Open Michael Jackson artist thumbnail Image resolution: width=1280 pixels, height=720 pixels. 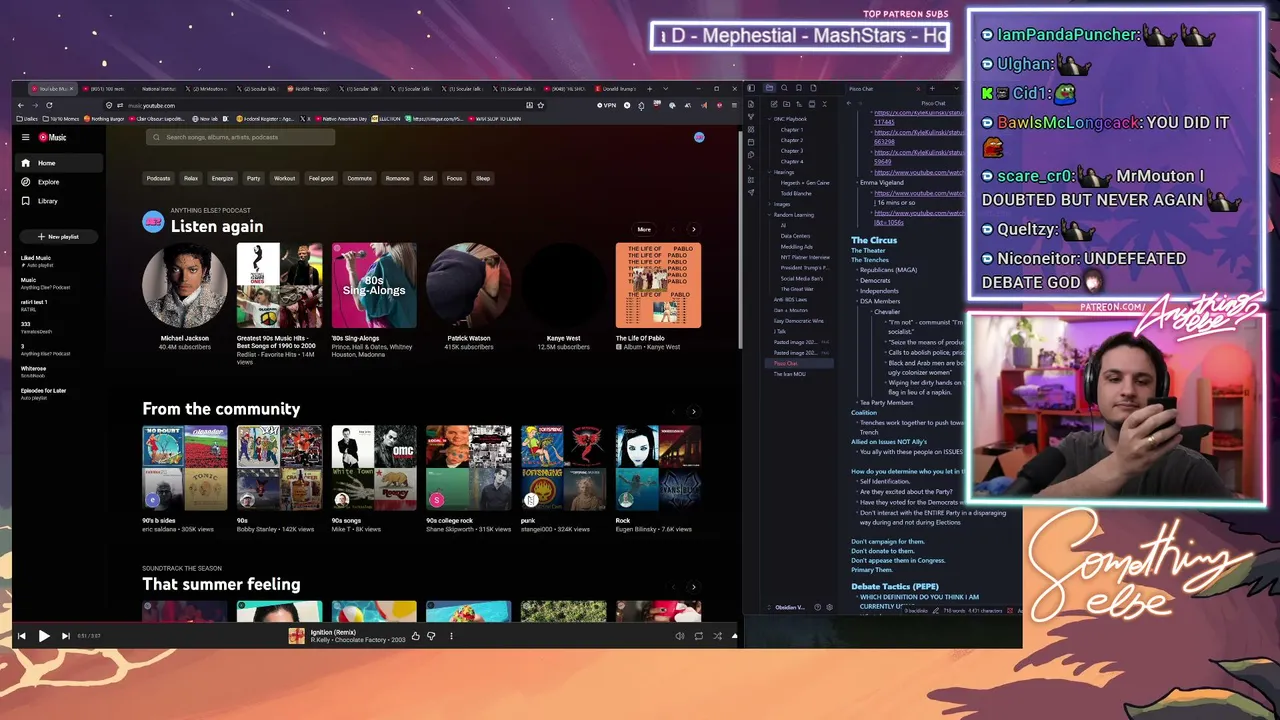[185, 285]
